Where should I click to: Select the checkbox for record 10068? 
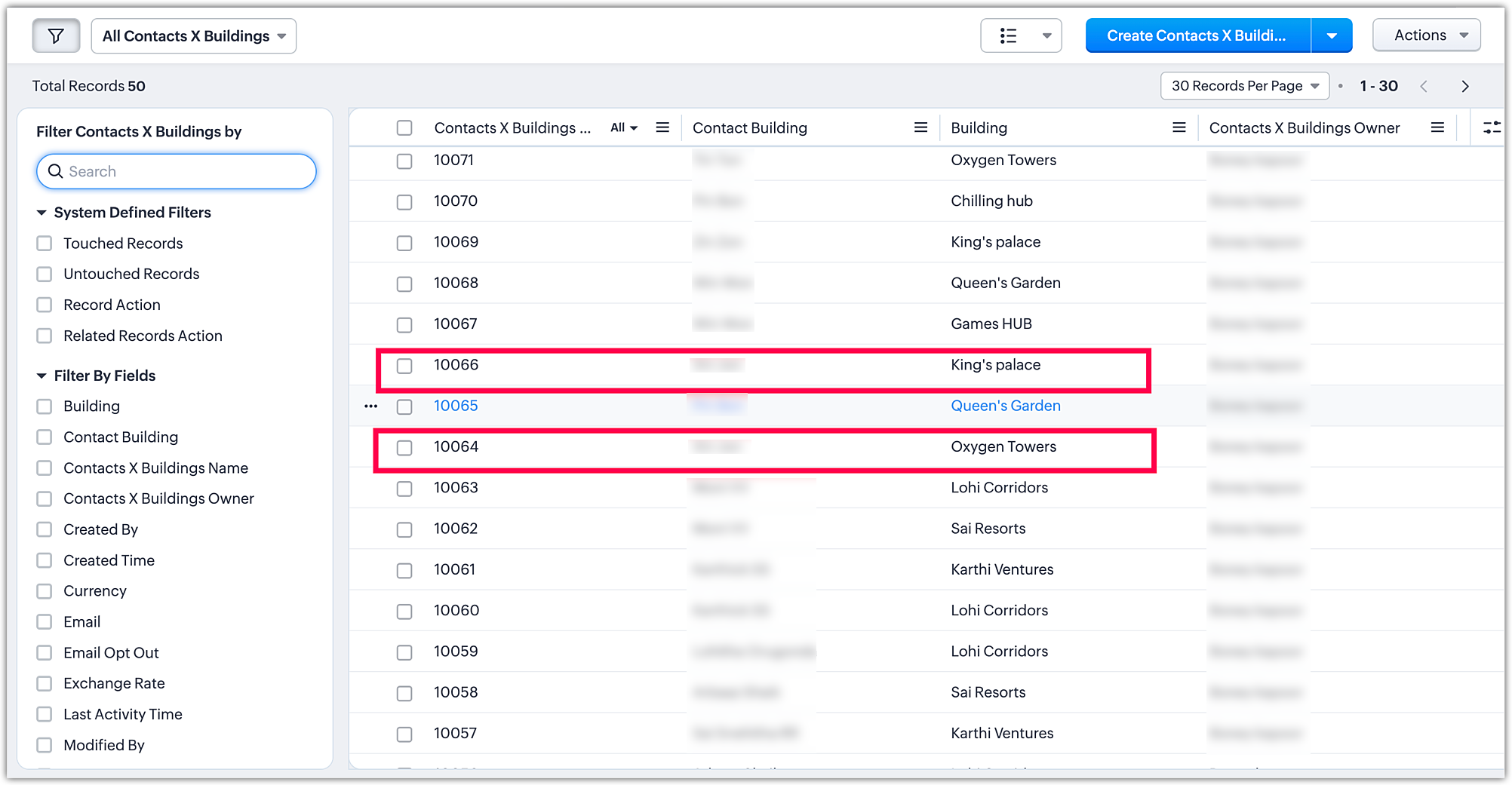(404, 284)
